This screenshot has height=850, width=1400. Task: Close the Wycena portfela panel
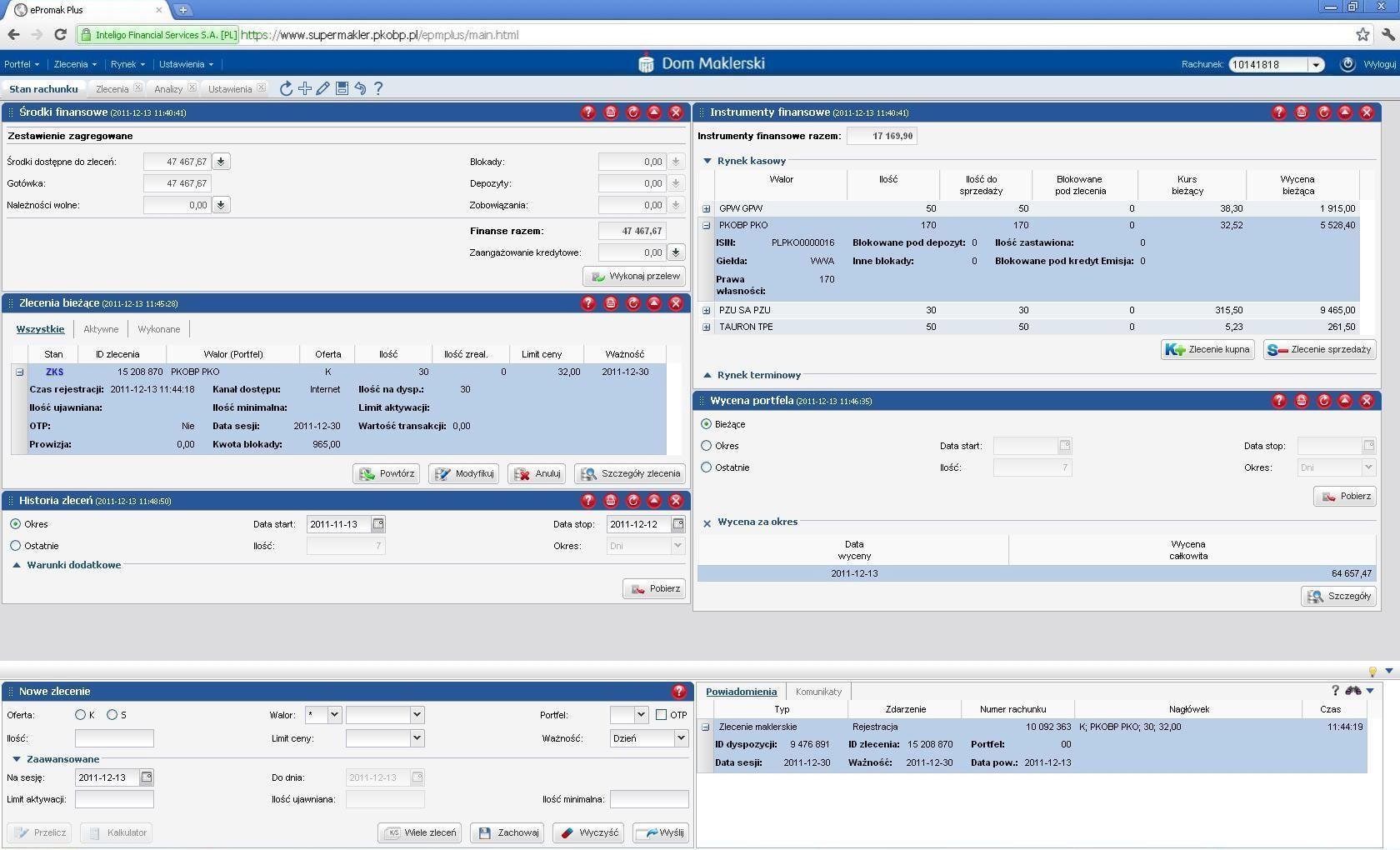click(x=1367, y=401)
